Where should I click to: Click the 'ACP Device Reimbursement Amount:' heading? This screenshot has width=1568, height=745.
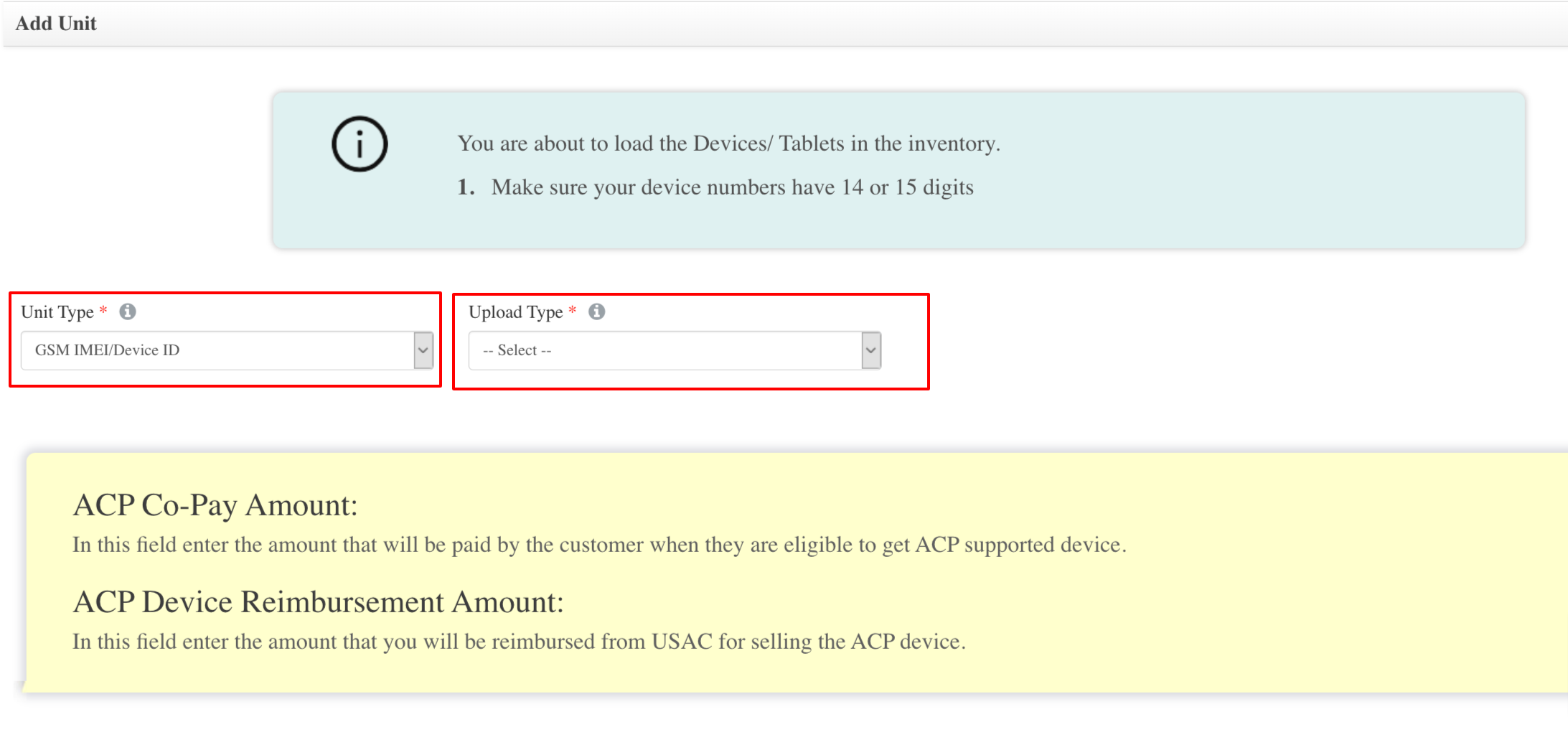tap(319, 601)
